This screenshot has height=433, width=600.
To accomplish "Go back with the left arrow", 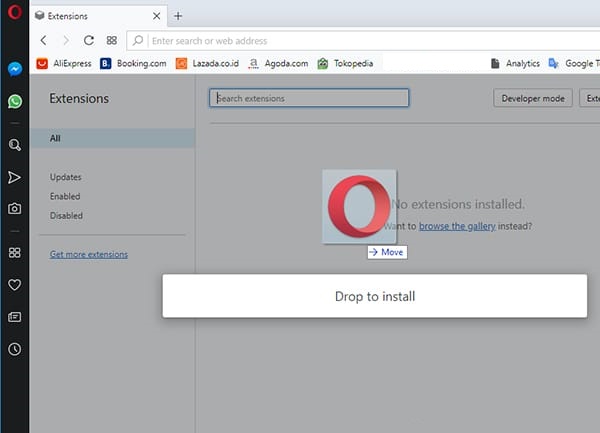I will point(44,40).
